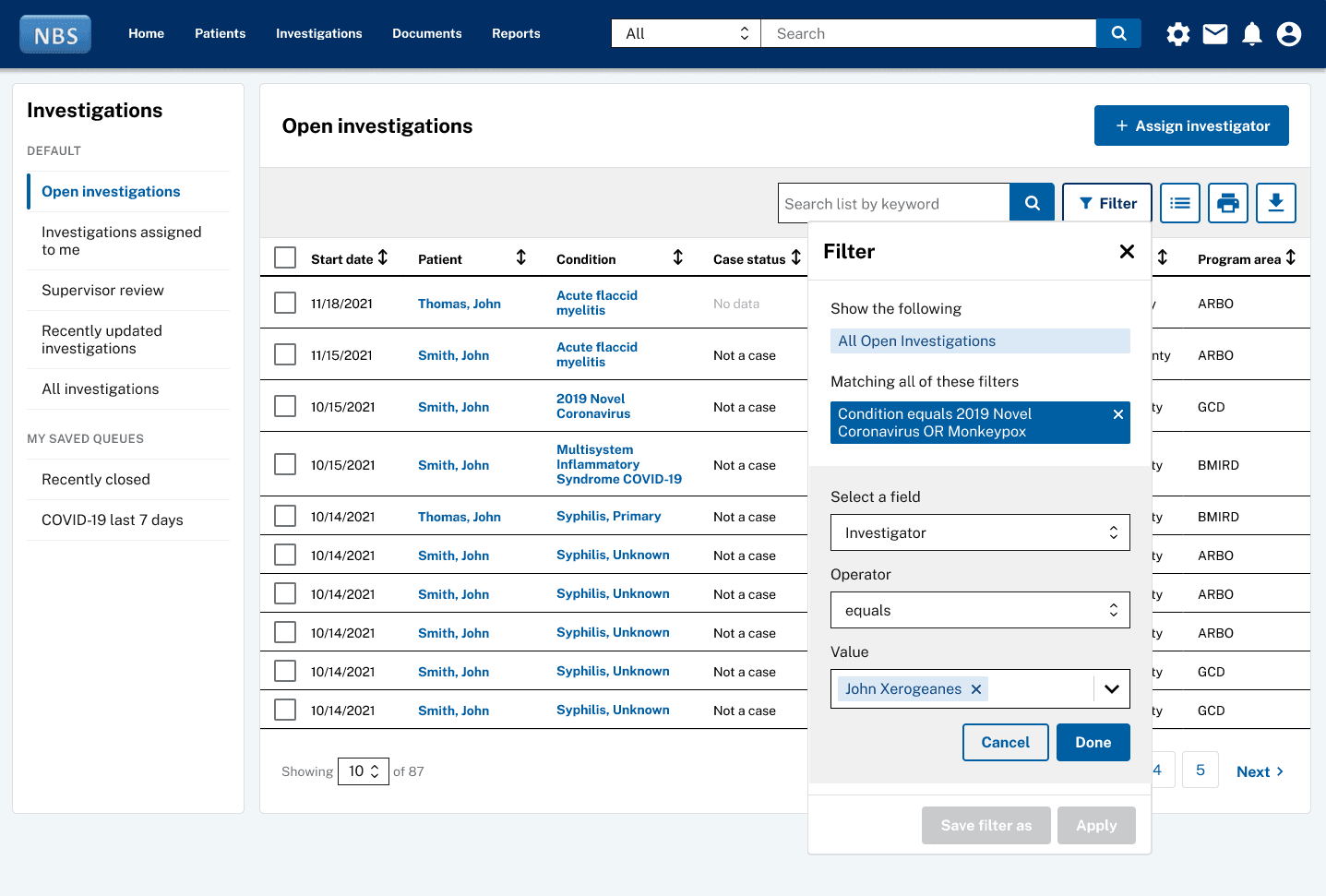Select All investigations queue
Screen dimensions: 1326x896
pos(129,388)
